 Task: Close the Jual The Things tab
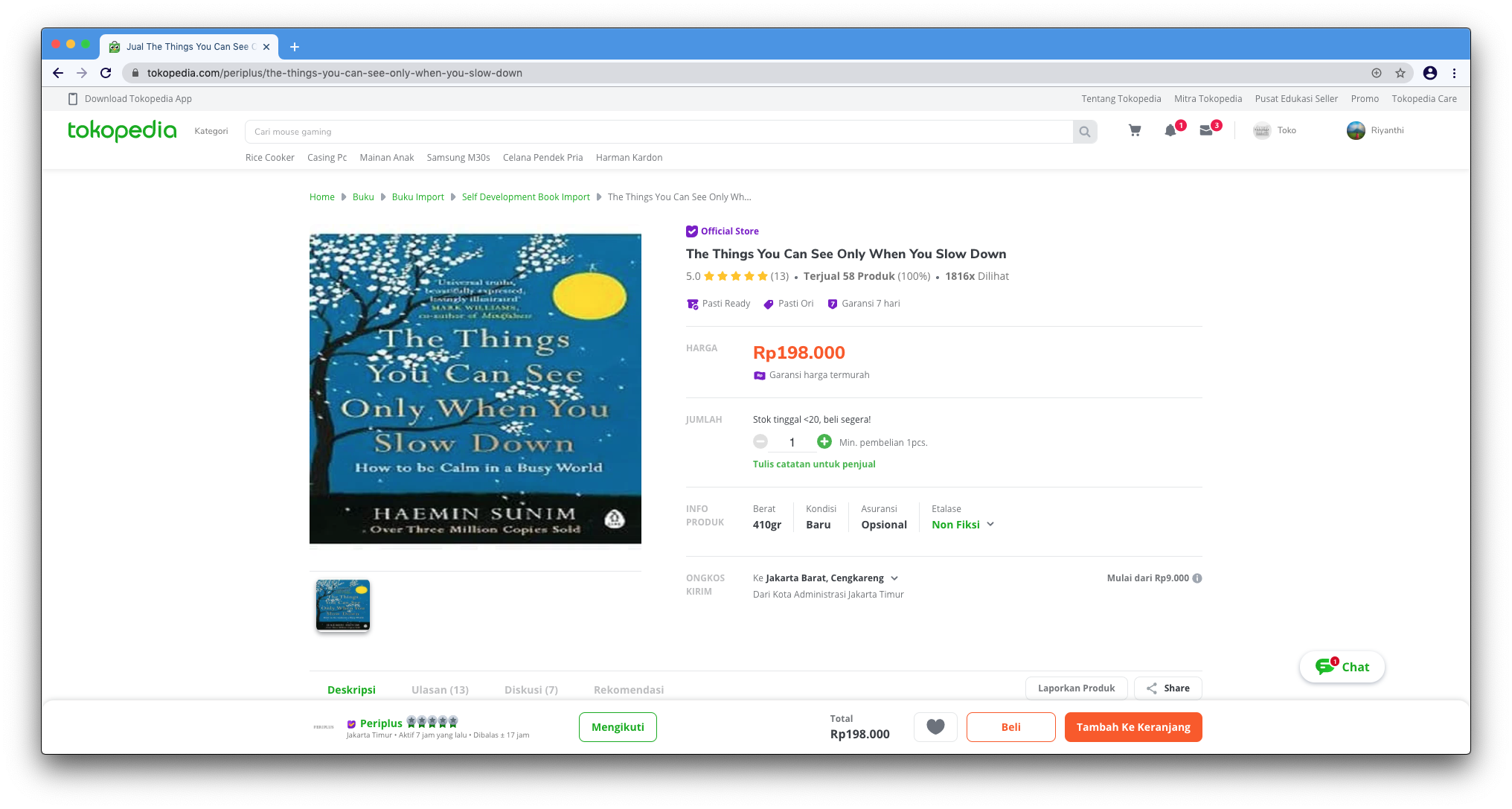(x=266, y=47)
